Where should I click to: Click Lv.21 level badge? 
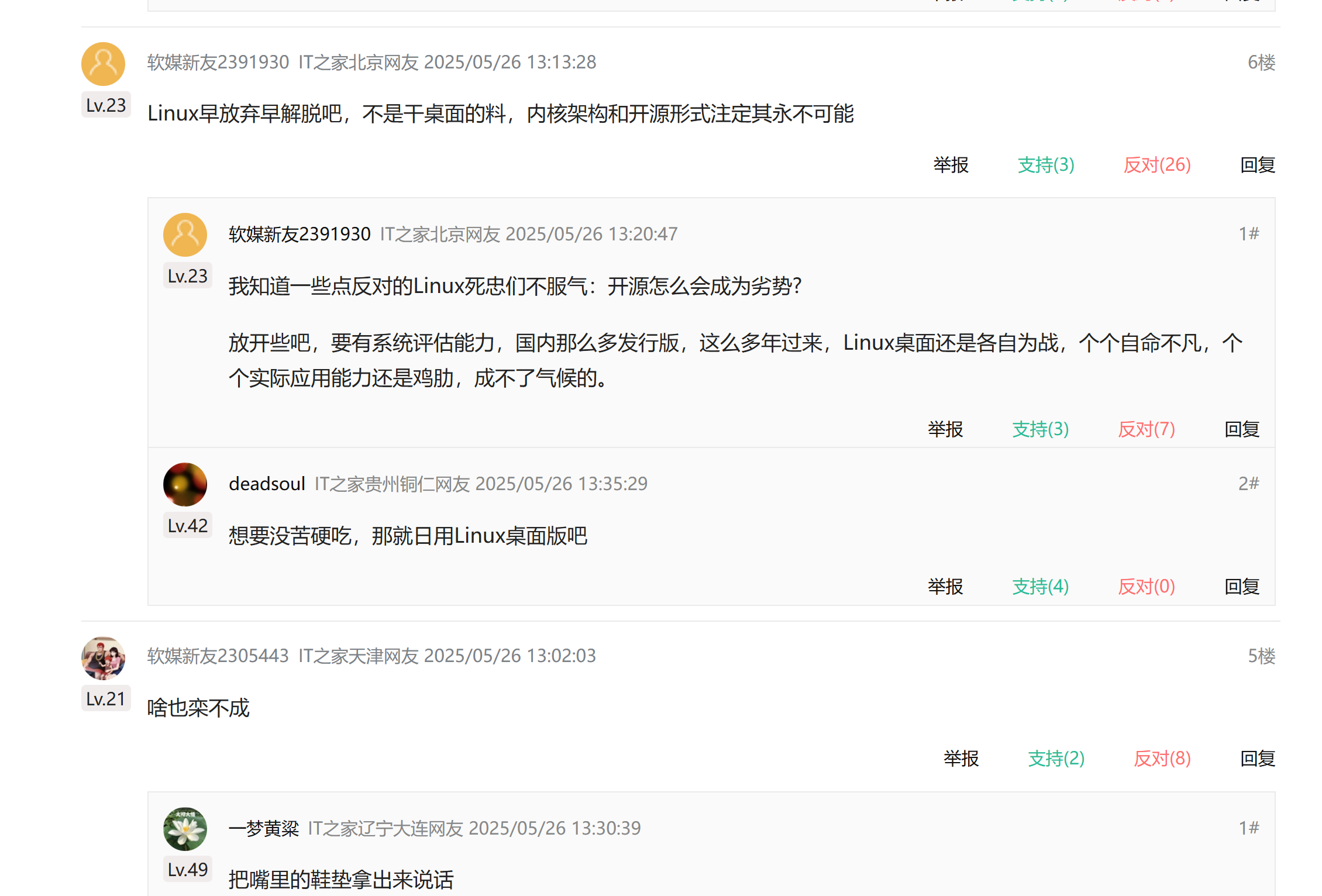[106, 698]
